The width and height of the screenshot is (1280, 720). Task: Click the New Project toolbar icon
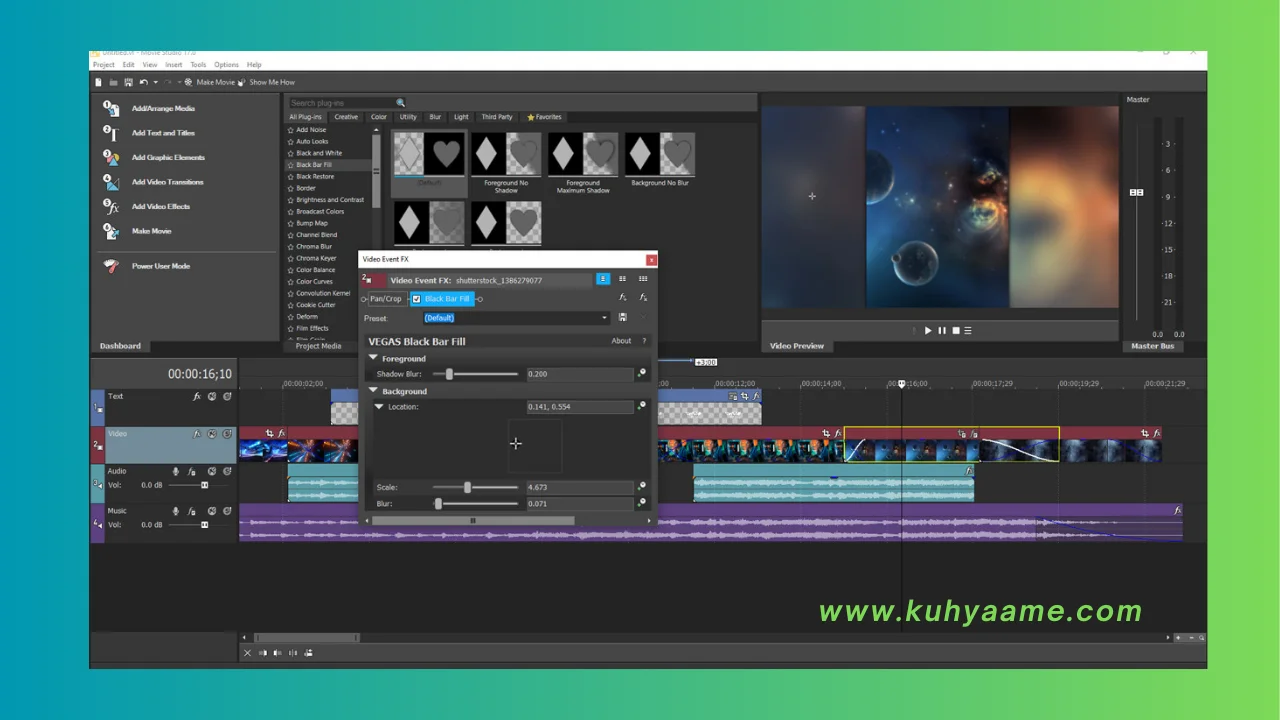[x=99, y=82]
